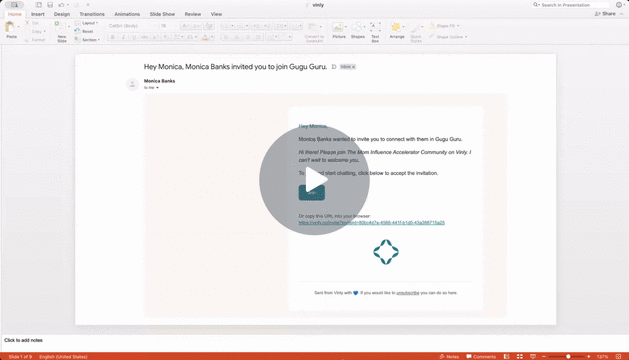Toggle Italic formatting

(x=123, y=37)
